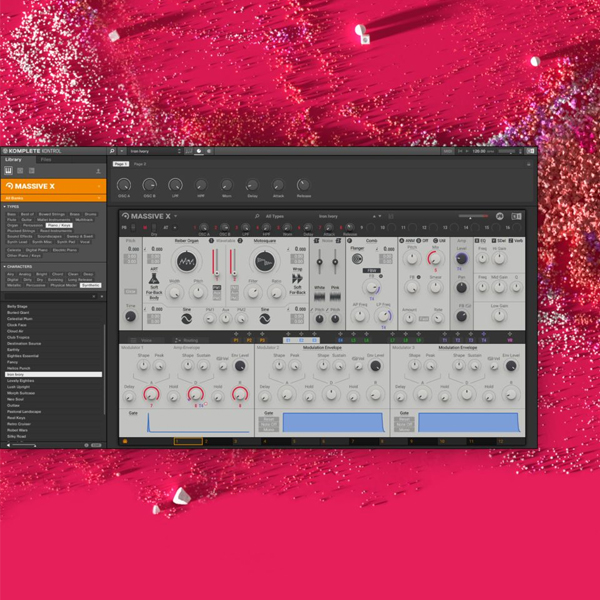Click the Pink noise waveform icon
600x600 pixels.
coord(335,296)
